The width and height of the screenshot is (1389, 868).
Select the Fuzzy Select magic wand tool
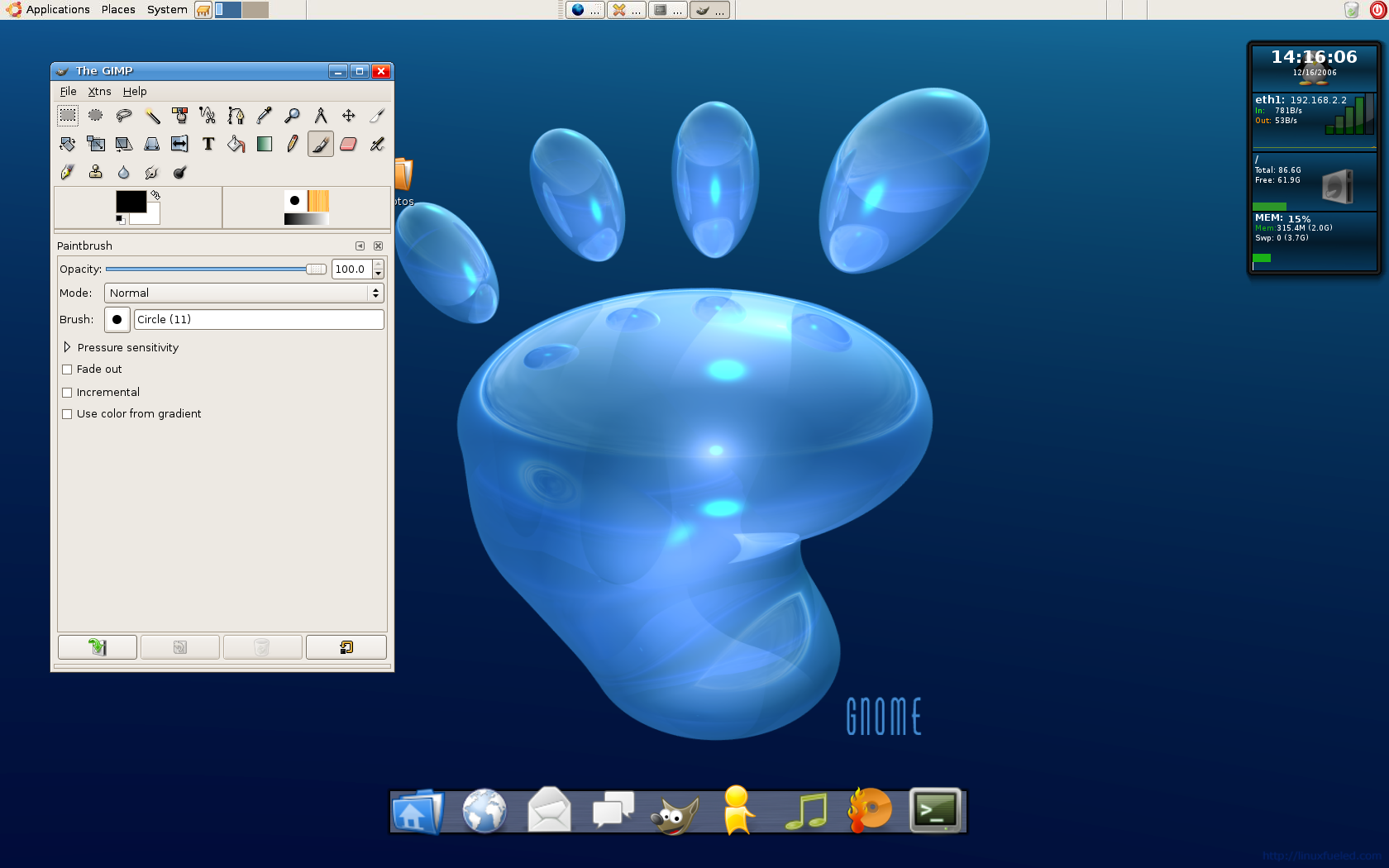152,116
